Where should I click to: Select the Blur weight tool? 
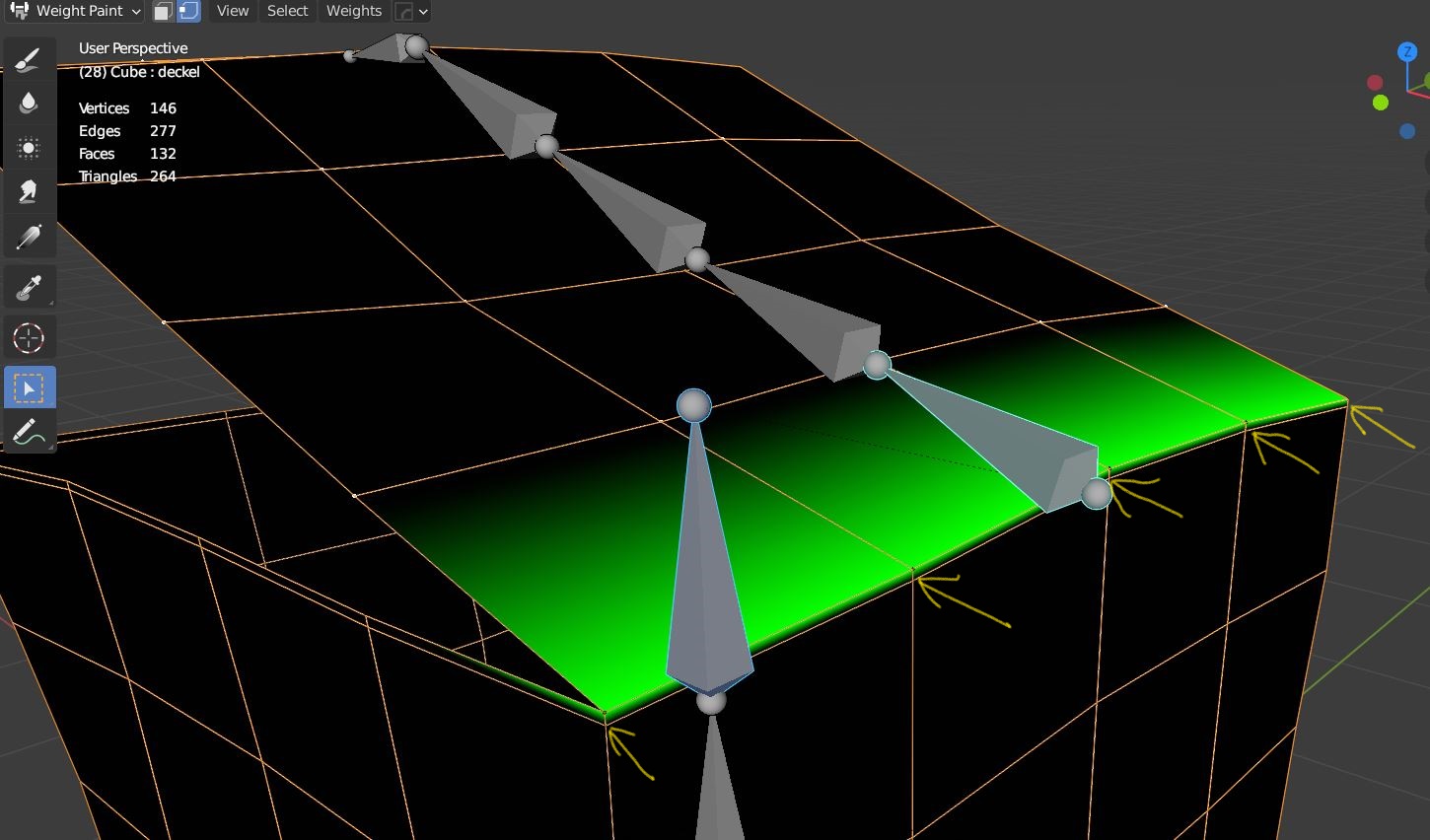[29, 104]
